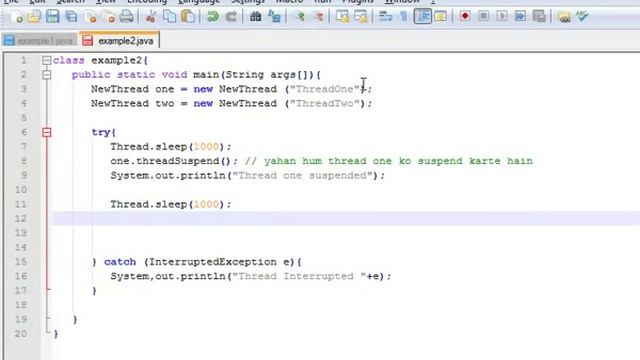Print the document using the printer icon
Screen dimensions: 640x360
(x=127, y=17)
